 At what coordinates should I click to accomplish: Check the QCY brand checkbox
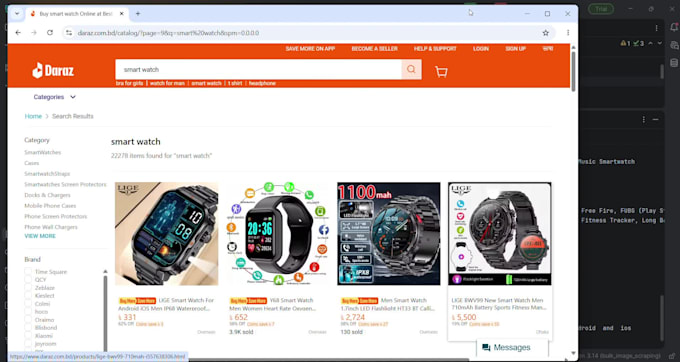coord(28,280)
